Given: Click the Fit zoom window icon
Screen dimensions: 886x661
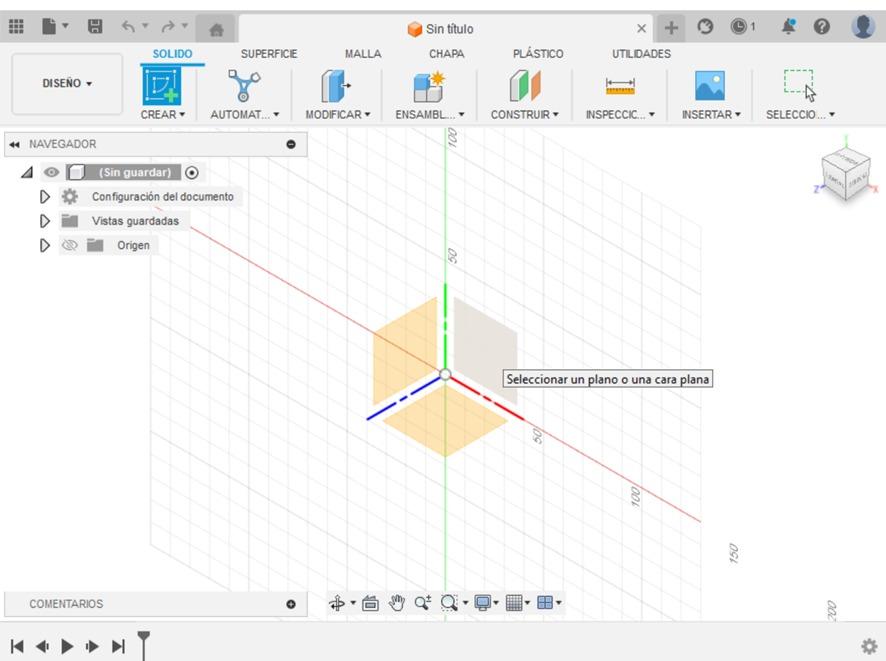Looking at the screenshot, I should (x=449, y=603).
